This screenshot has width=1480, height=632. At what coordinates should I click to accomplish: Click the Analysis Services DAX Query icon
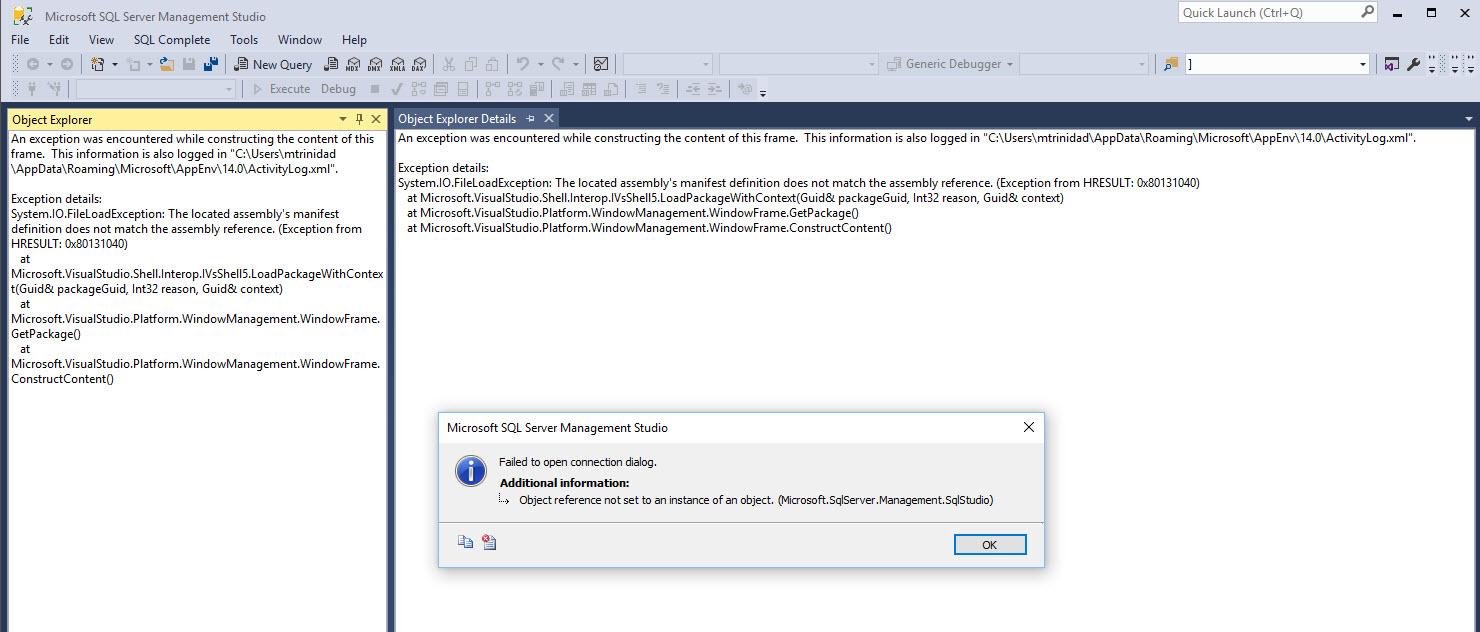point(418,64)
